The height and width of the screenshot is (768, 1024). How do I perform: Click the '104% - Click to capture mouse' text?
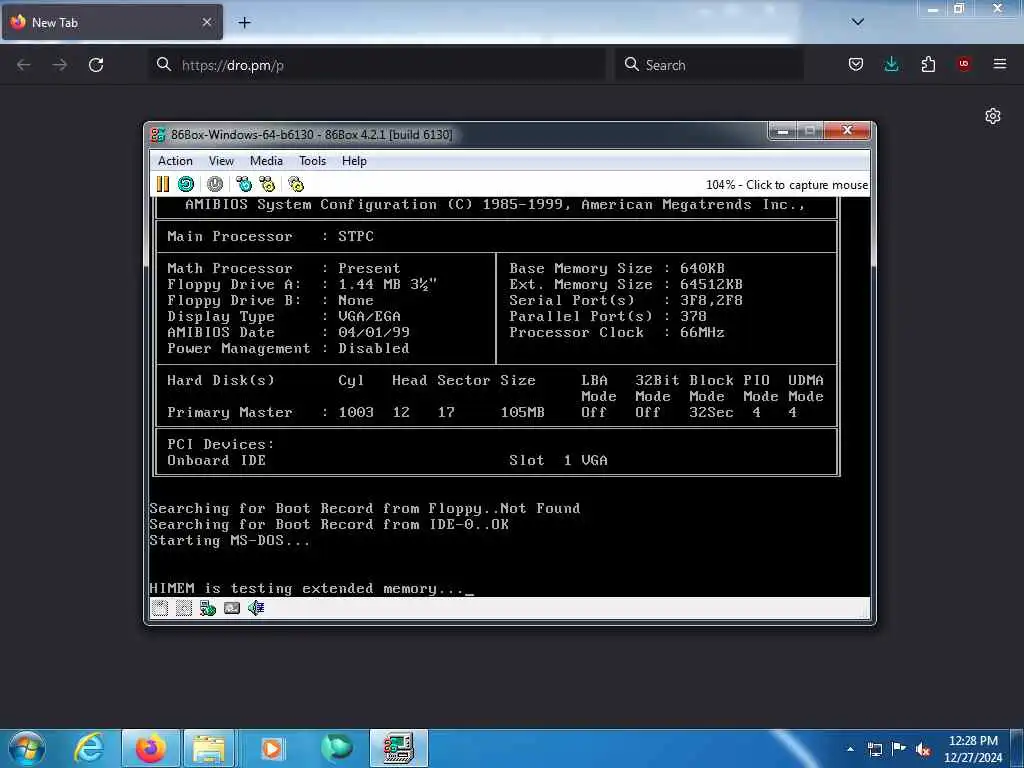point(787,185)
